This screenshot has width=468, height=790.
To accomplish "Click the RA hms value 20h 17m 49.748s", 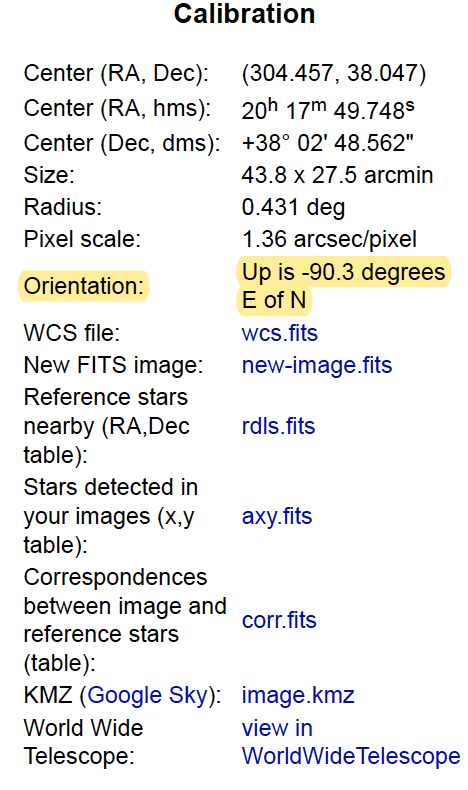I will (x=328, y=109).
